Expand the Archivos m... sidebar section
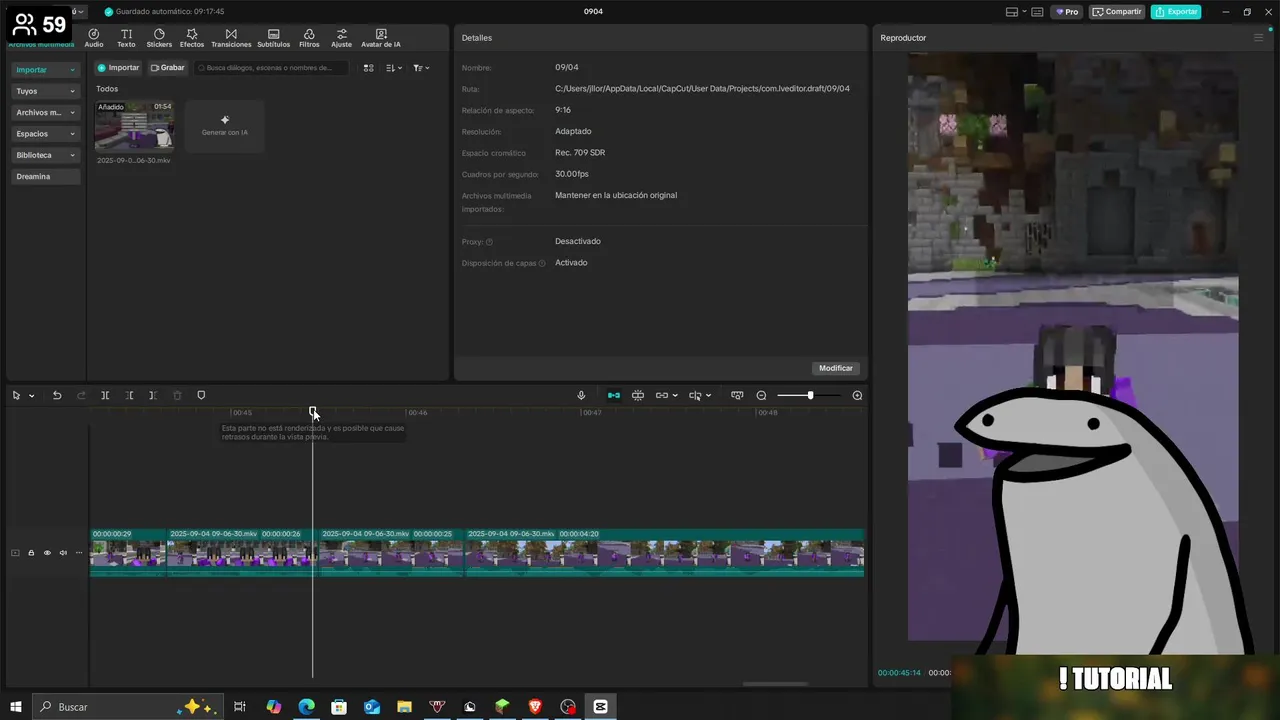 [x=45, y=113]
